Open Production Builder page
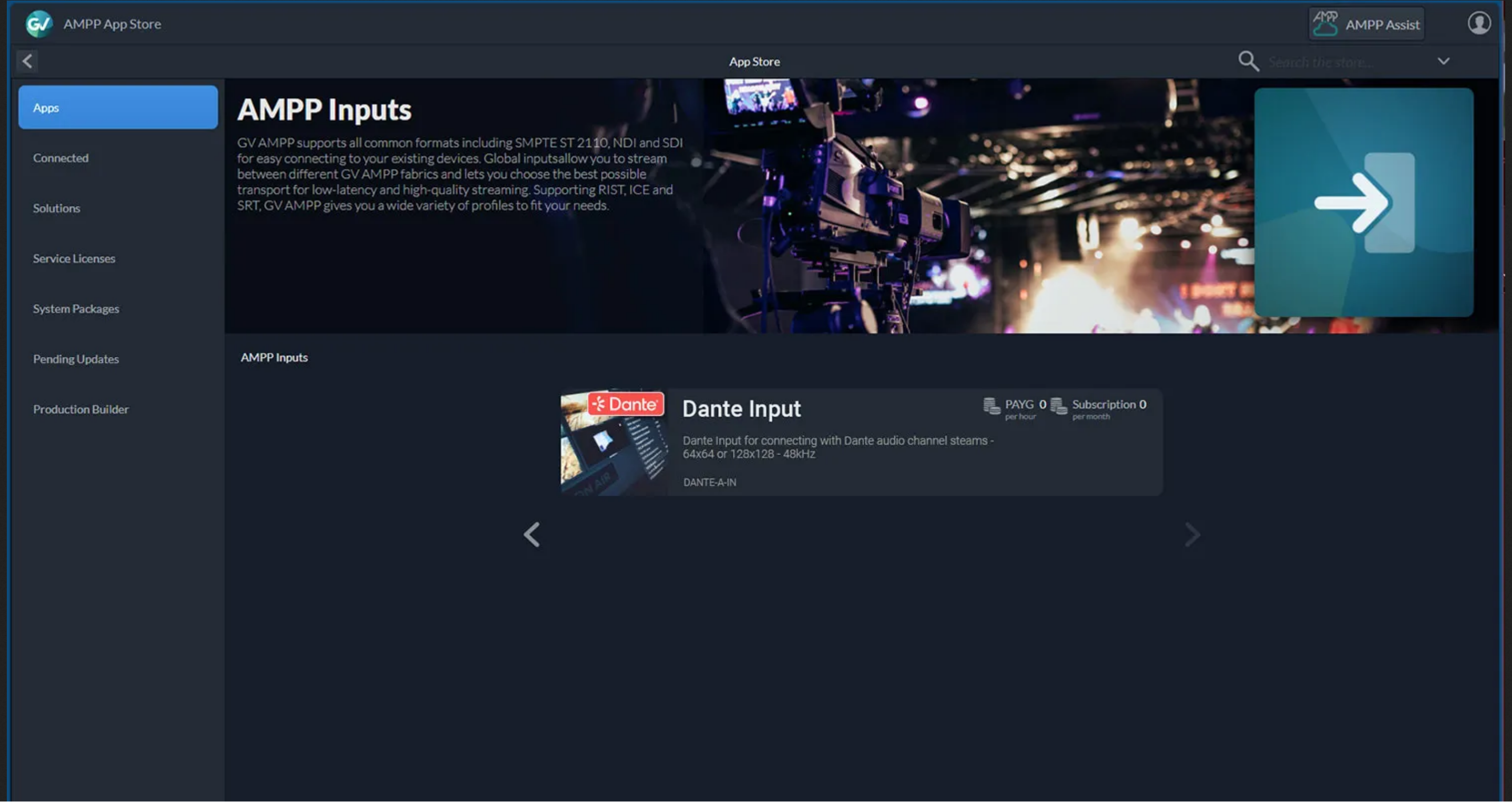 [x=80, y=409]
